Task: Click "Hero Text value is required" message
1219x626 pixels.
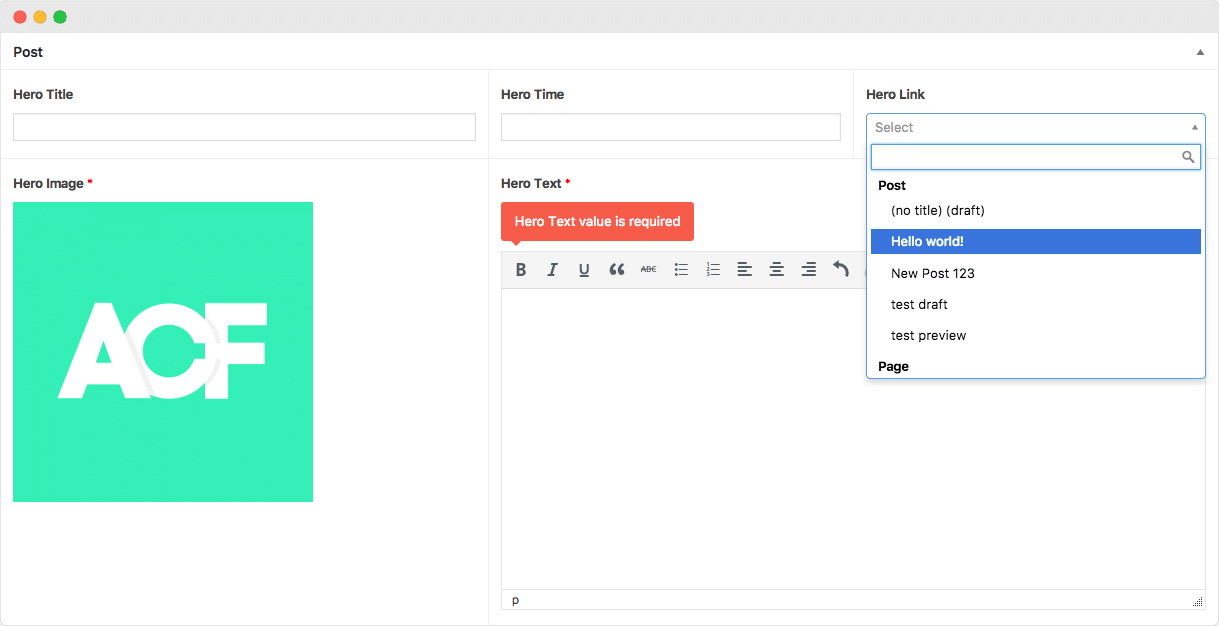Action: pos(597,221)
